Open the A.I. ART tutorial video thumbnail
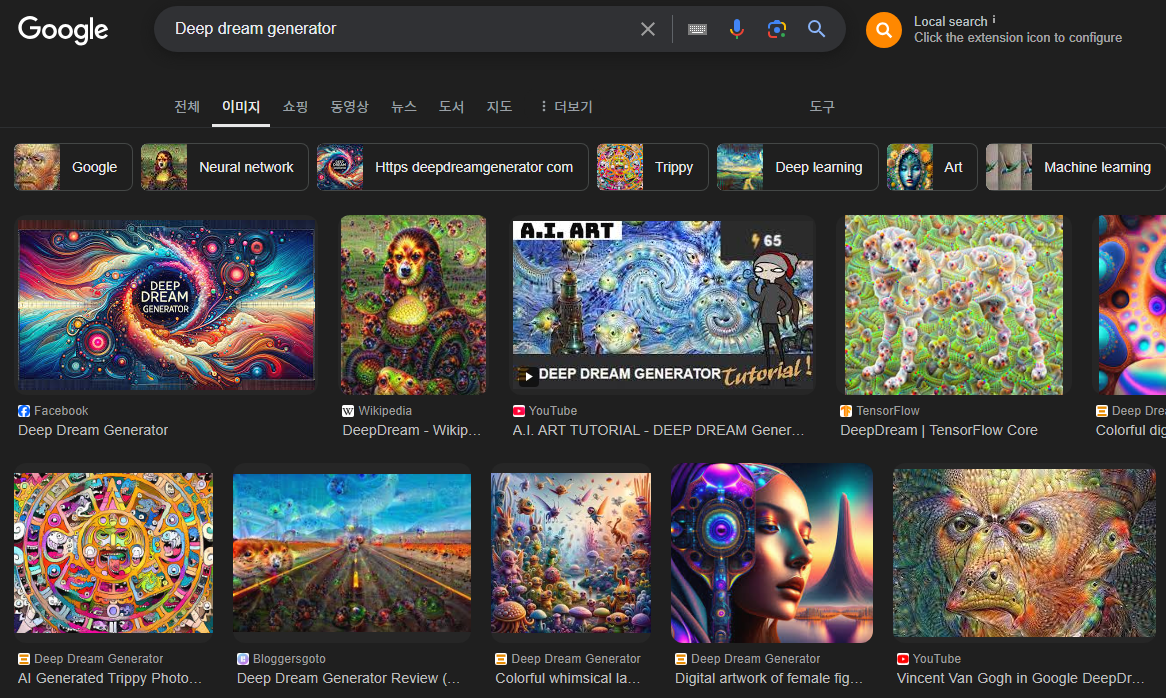Viewport: 1166px width, 698px height. click(x=663, y=305)
